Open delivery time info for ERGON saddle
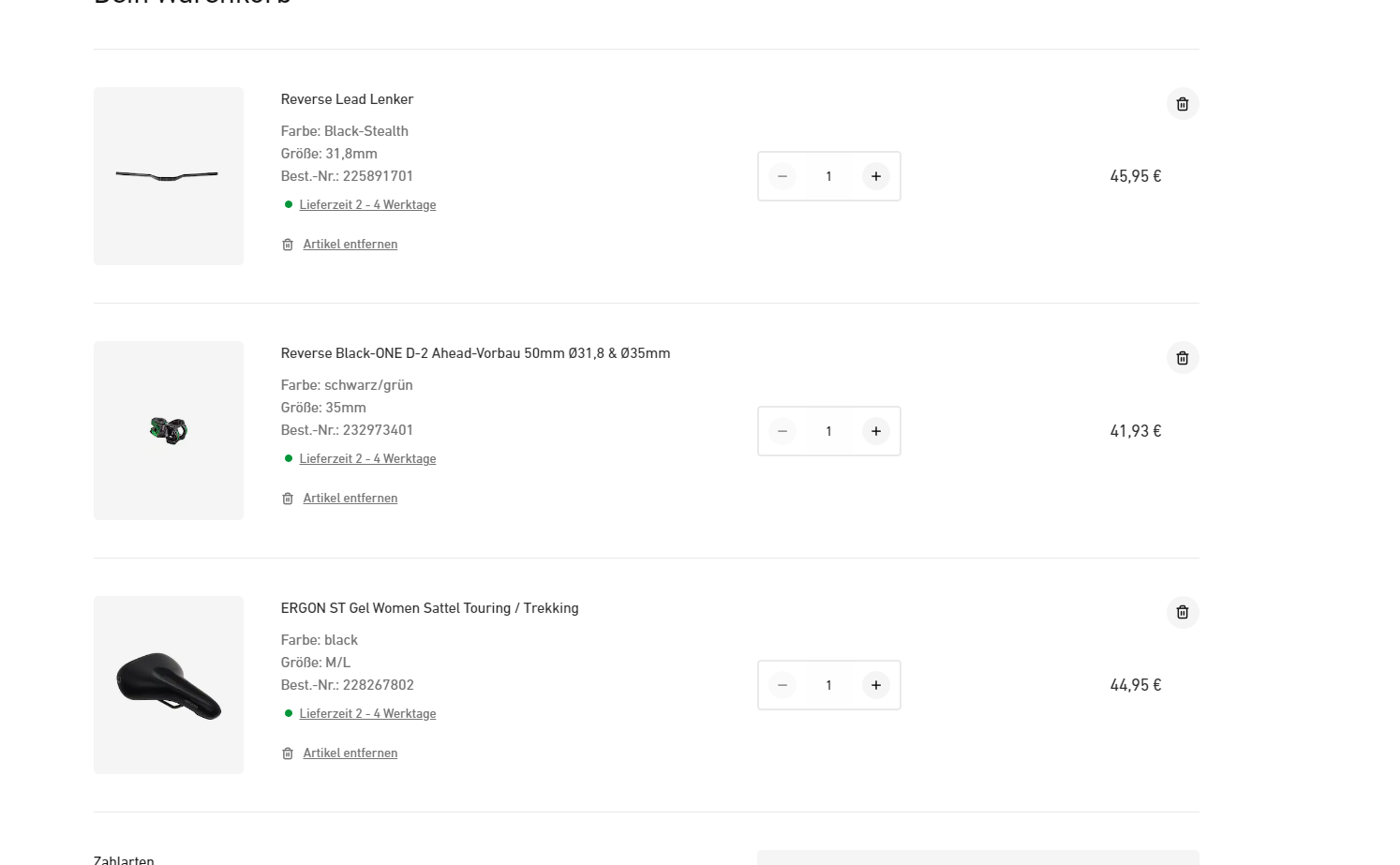The image size is (1400, 865). coord(367,714)
